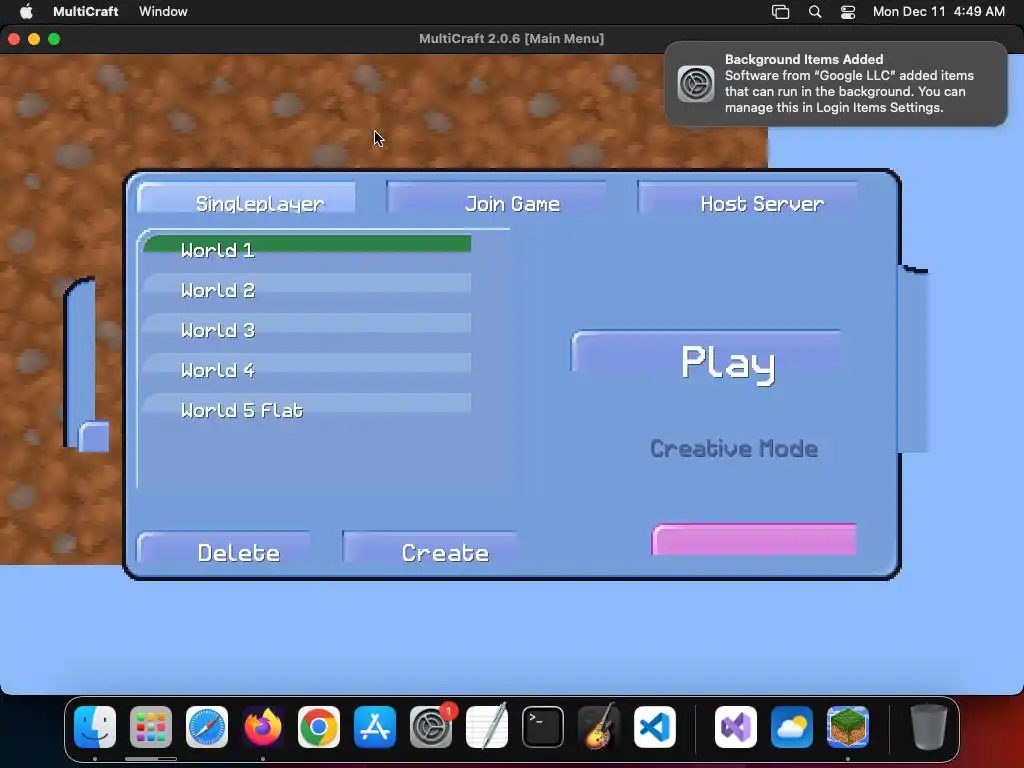Open Visual Studio from the Dock
1024x768 pixels.
click(x=736, y=727)
